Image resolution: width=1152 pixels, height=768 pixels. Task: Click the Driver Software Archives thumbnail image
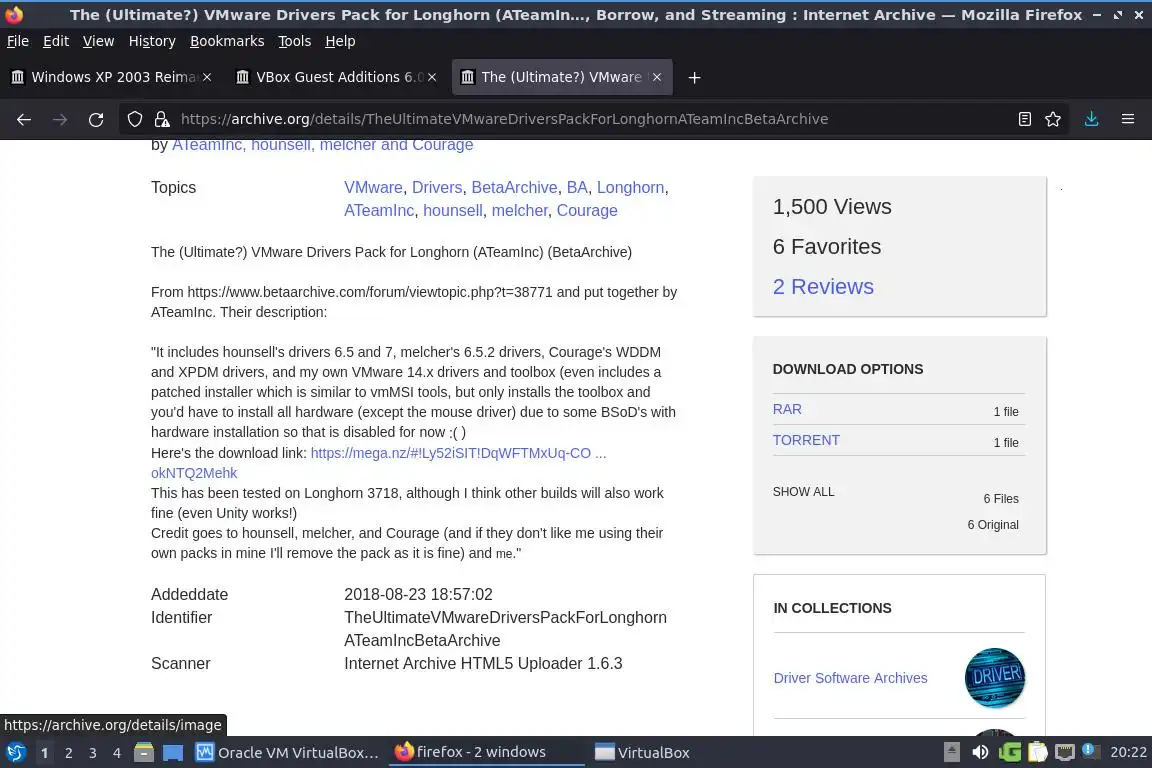pos(995,678)
